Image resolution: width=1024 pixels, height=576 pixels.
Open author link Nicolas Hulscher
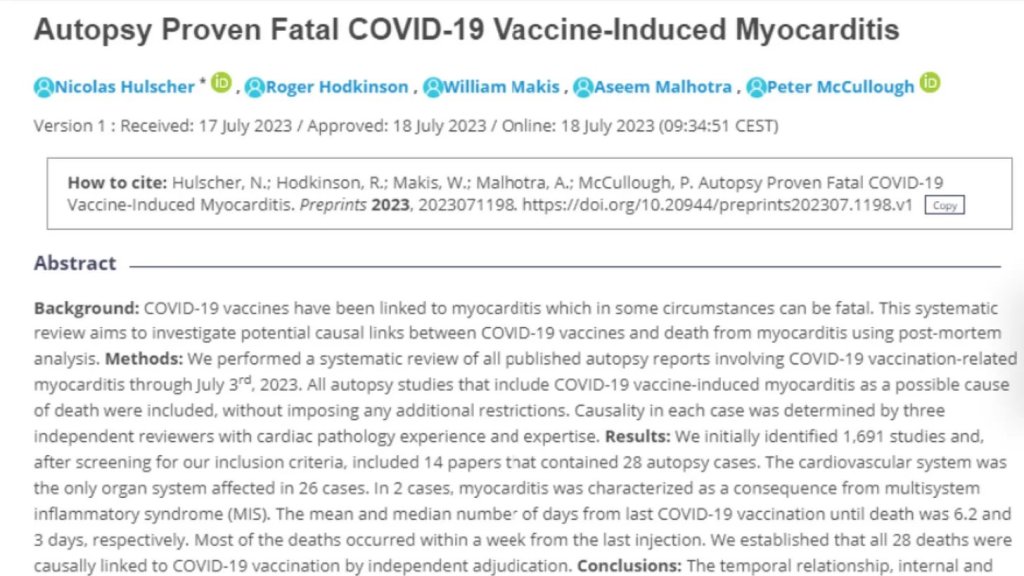point(123,87)
